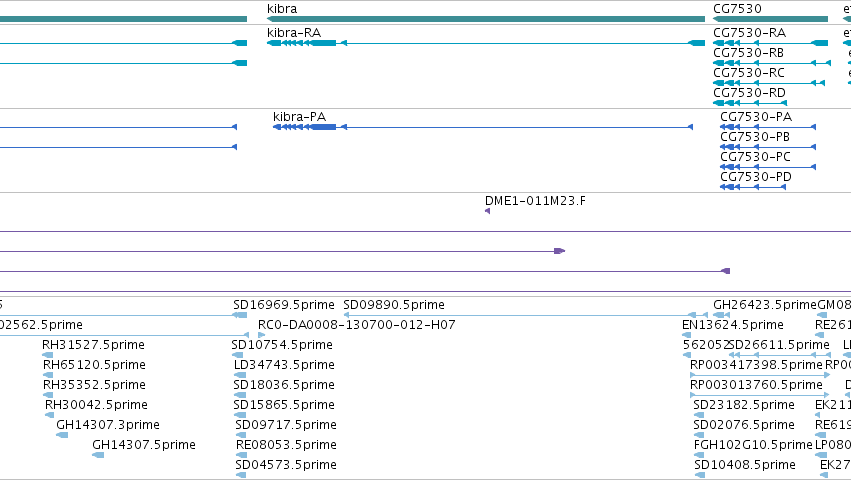
Task: Click the DME1-011M23.F arrow glyph
Action: (x=487, y=211)
